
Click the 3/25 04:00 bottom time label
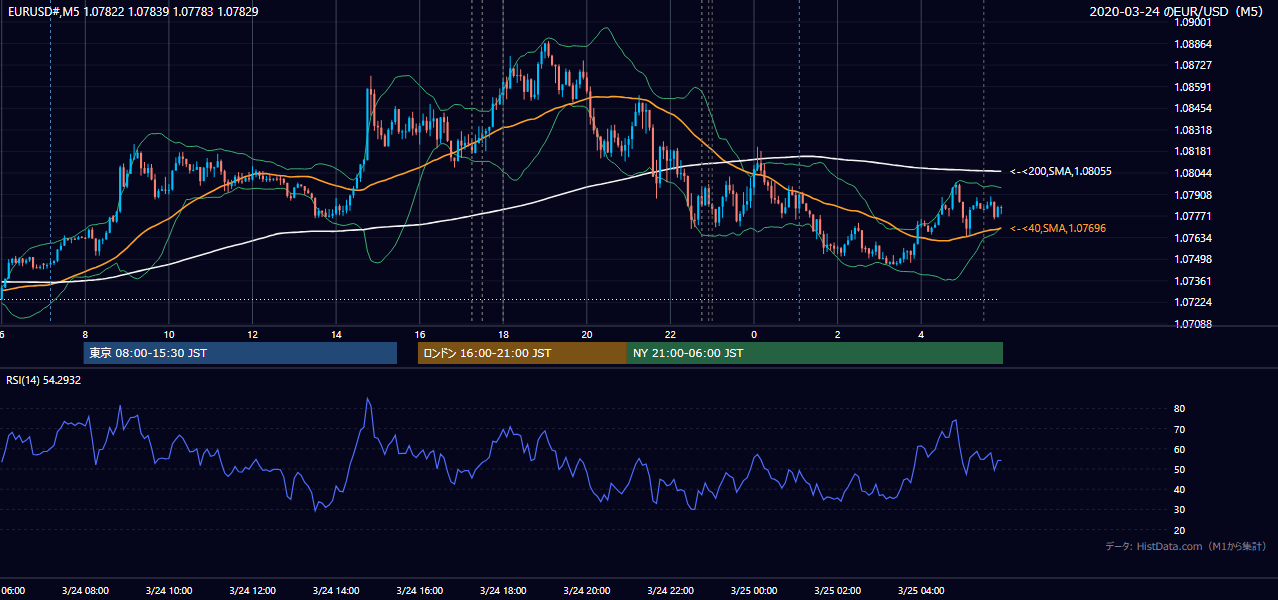[920, 591]
